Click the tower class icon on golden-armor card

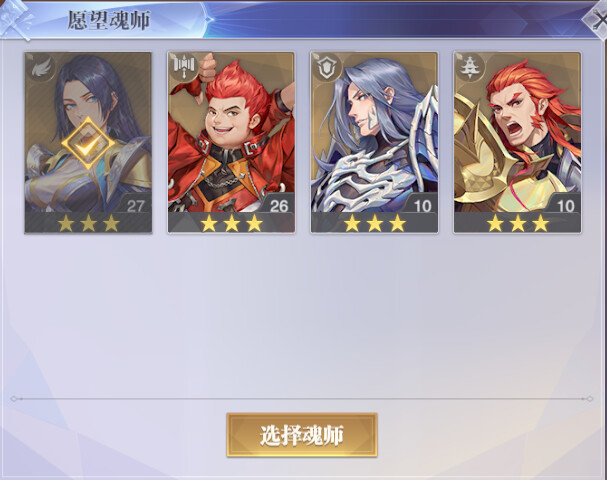(x=471, y=67)
